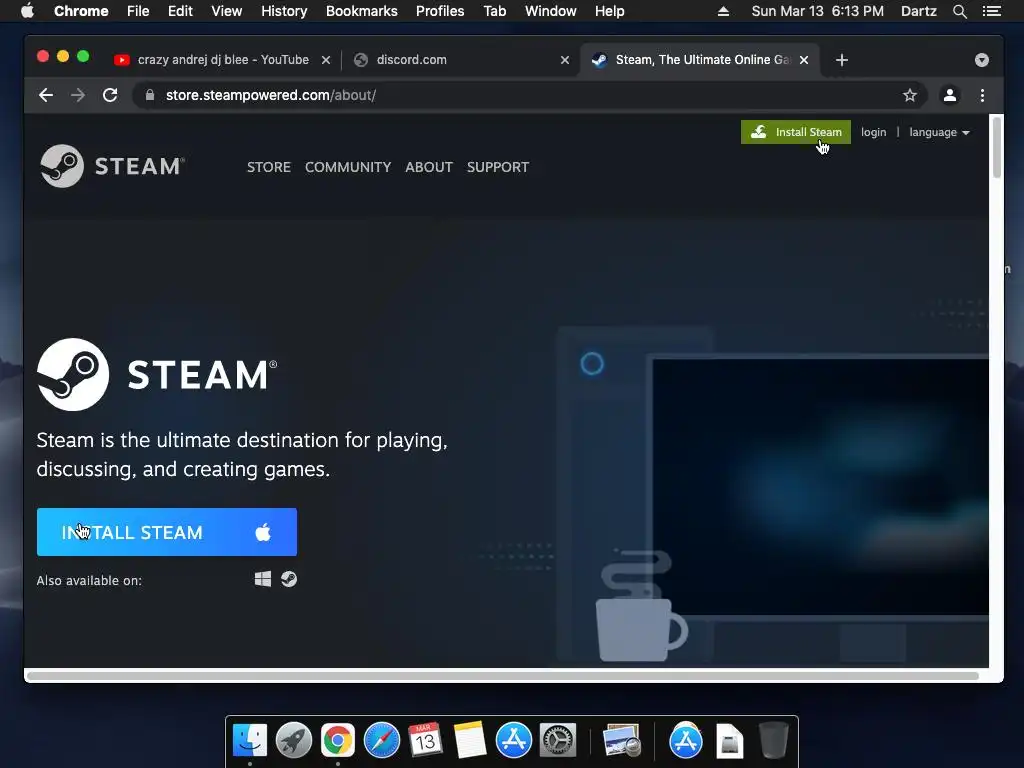Open the SUPPORT navigation item

tap(498, 167)
